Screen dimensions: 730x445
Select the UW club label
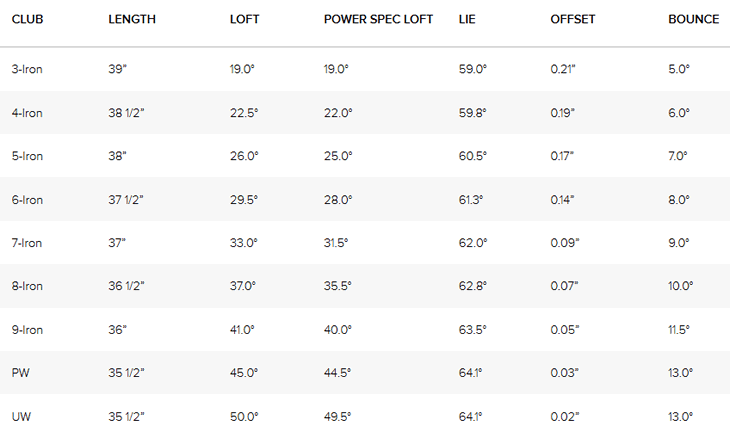[x=21, y=417]
